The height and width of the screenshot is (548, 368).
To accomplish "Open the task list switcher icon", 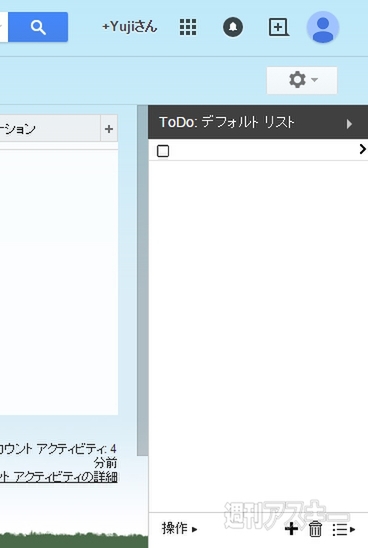I will click(x=344, y=529).
